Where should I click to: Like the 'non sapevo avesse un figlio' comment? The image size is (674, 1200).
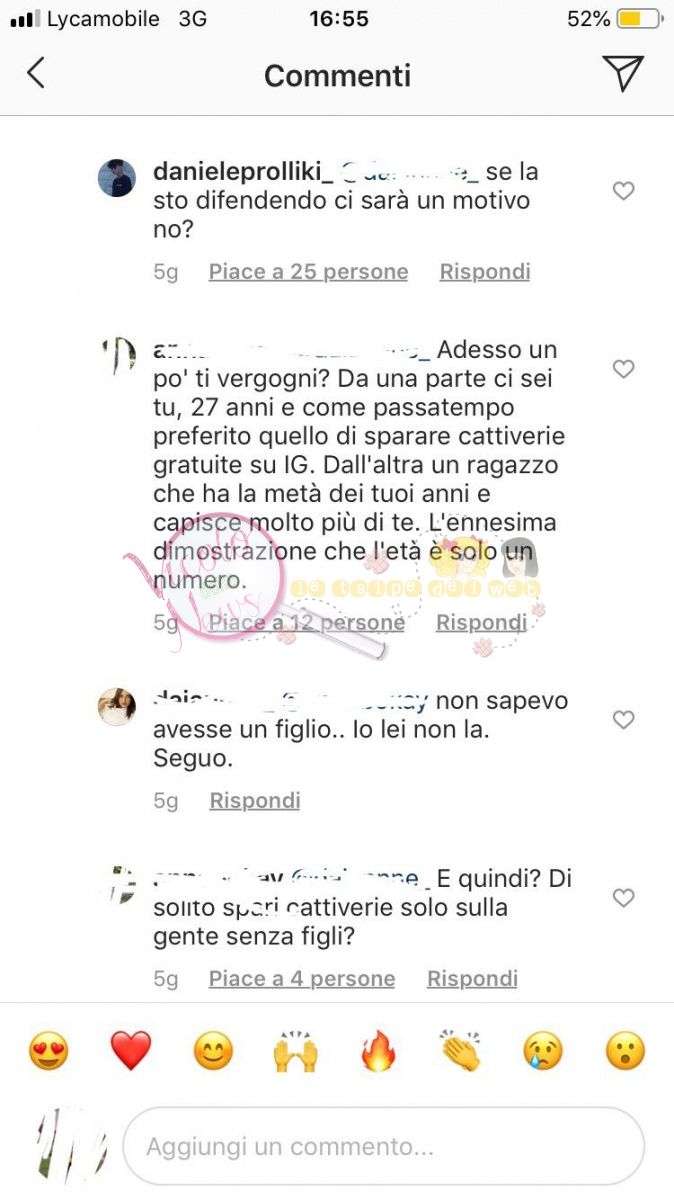click(x=623, y=720)
